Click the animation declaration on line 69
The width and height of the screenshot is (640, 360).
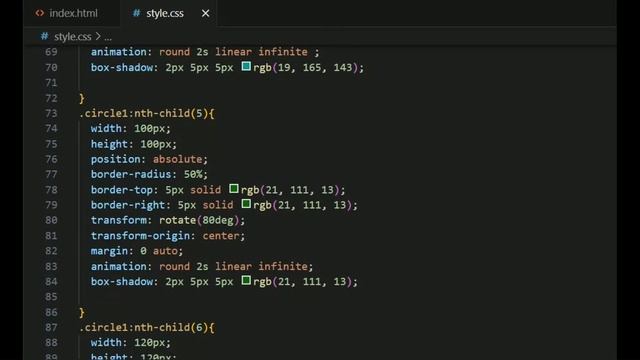click(x=205, y=52)
